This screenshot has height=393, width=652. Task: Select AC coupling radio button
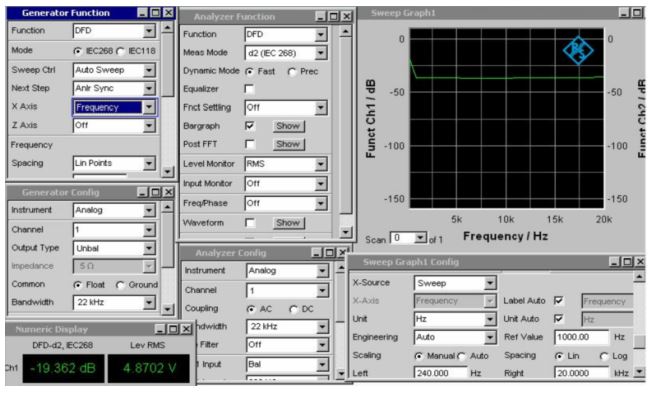click(x=251, y=309)
